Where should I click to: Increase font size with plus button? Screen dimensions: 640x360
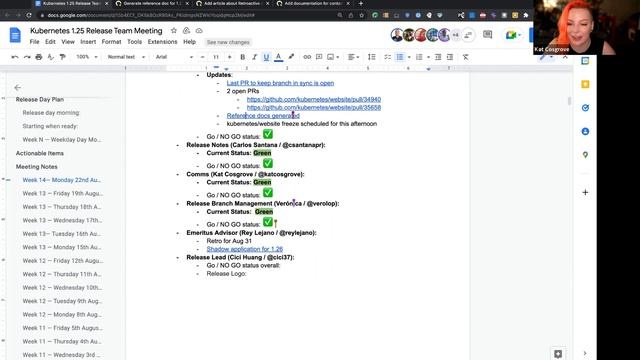(x=229, y=57)
